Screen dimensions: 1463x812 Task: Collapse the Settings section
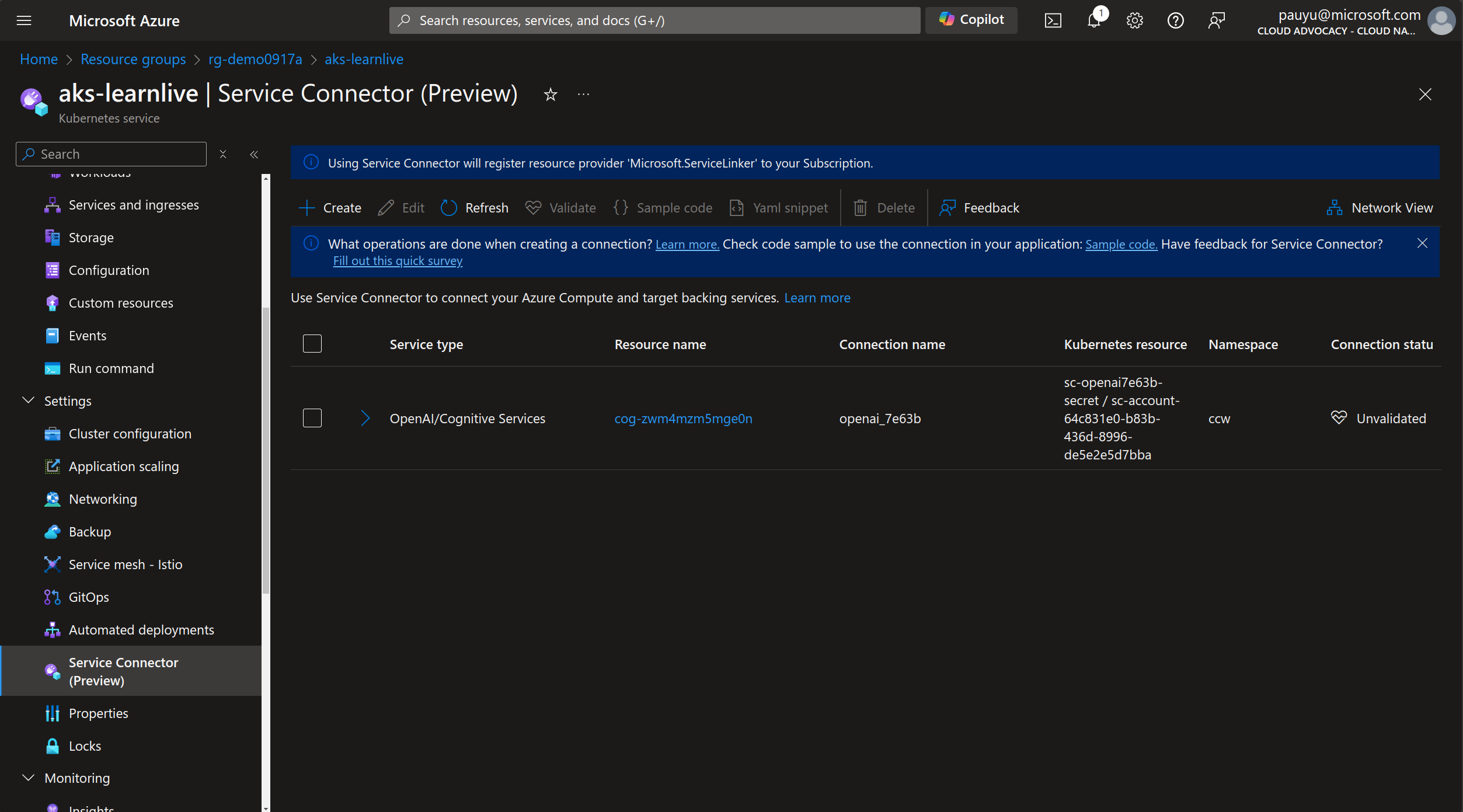point(28,400)
